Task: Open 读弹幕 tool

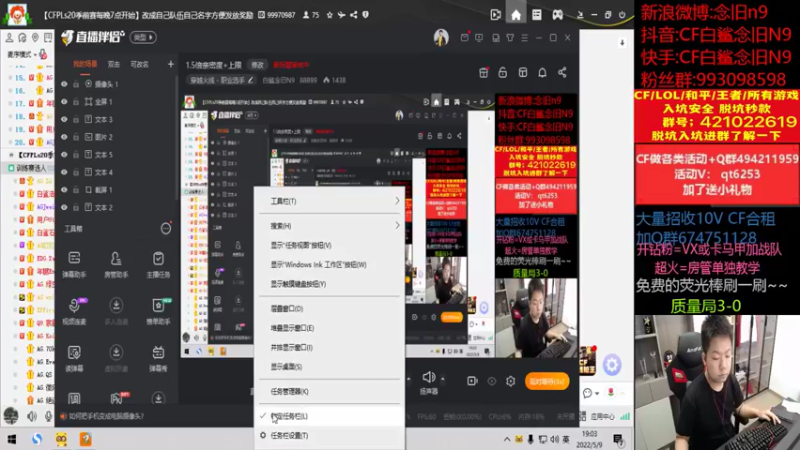Action: [74, 358]
